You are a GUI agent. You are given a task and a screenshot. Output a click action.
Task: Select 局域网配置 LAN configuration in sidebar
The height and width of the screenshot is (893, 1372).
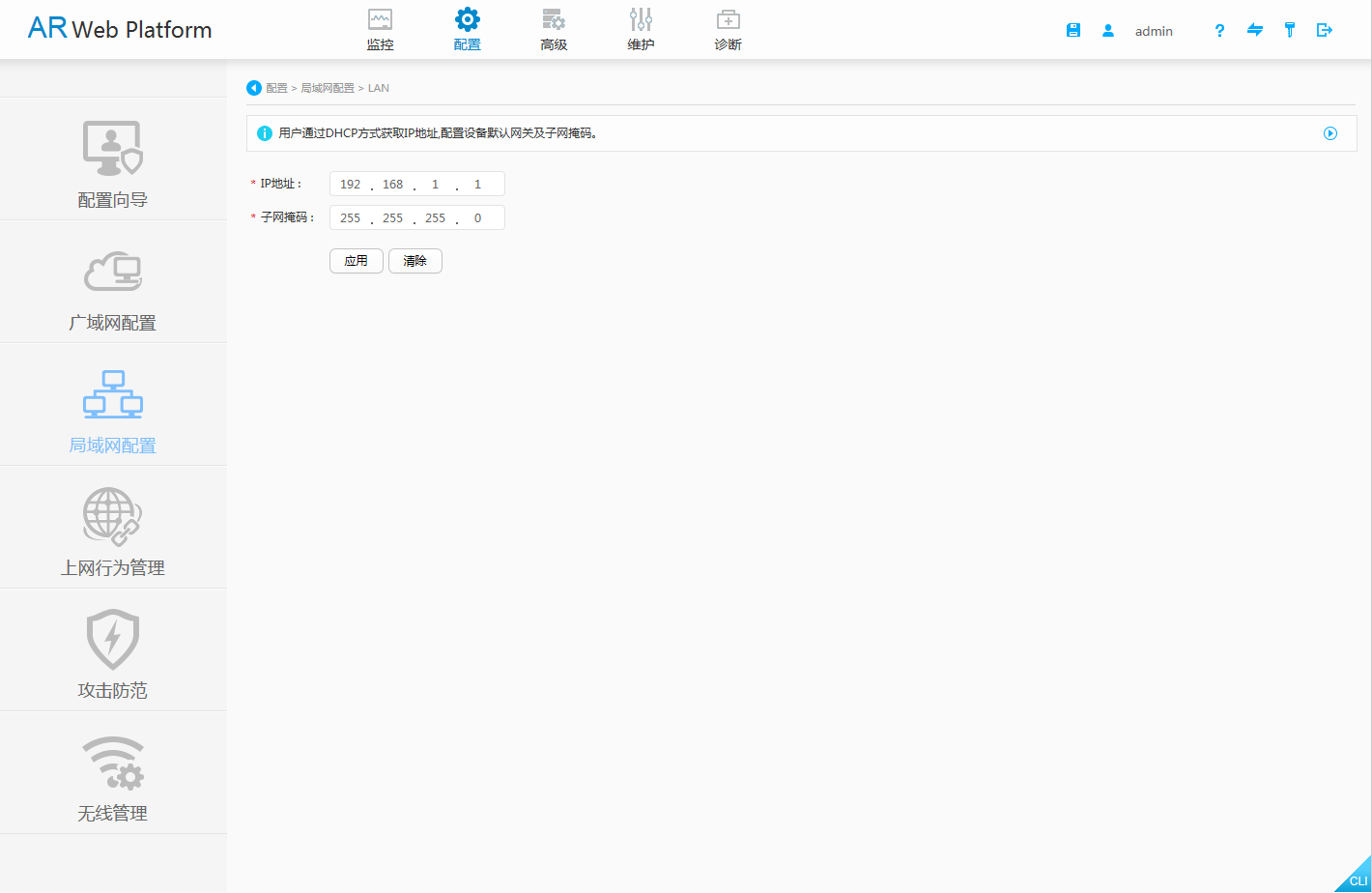pos(113,405)
